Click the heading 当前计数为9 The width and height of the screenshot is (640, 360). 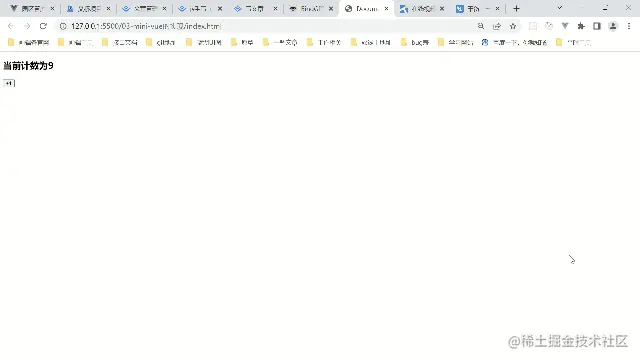(x=28, y=66)
